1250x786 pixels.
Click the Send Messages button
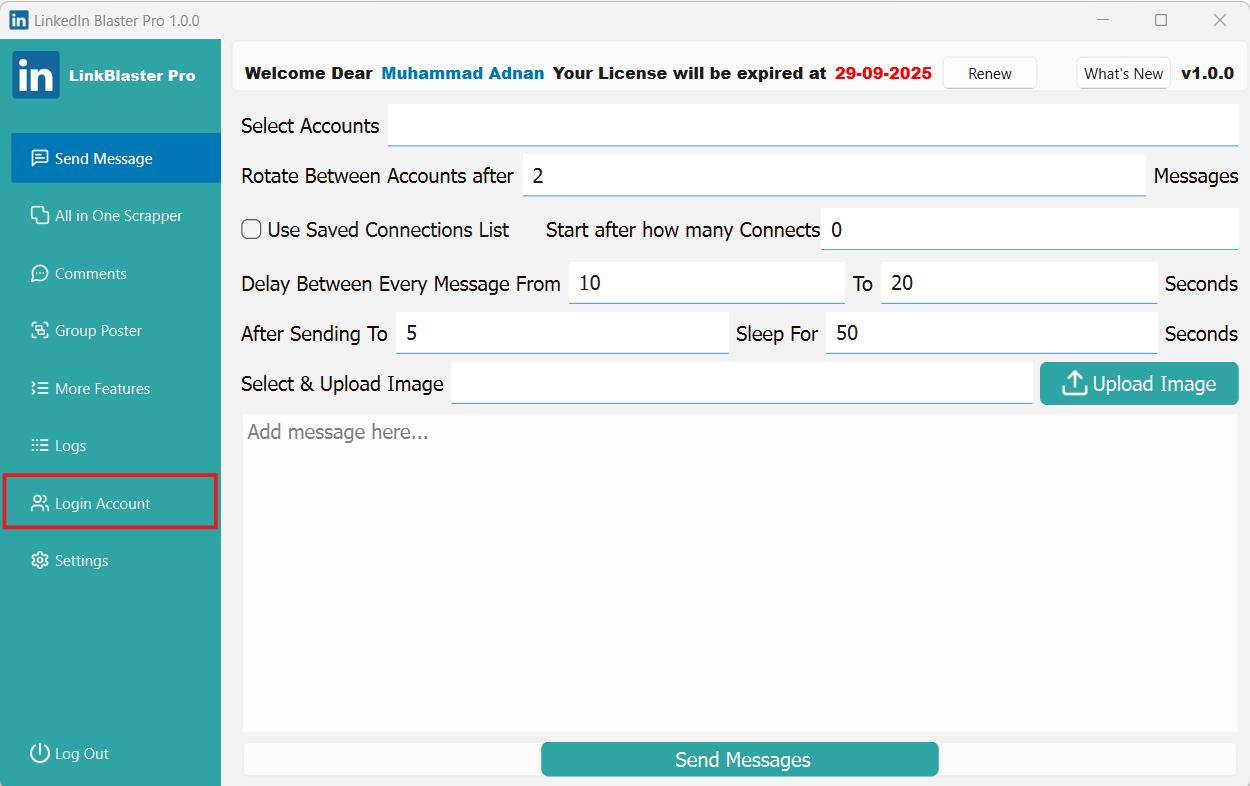pyautogui.click(x=739, y=760)
